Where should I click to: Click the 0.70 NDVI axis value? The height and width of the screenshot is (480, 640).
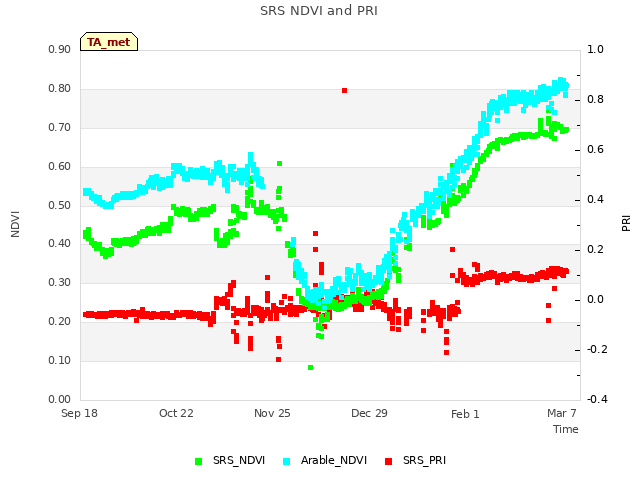point(60,127)
